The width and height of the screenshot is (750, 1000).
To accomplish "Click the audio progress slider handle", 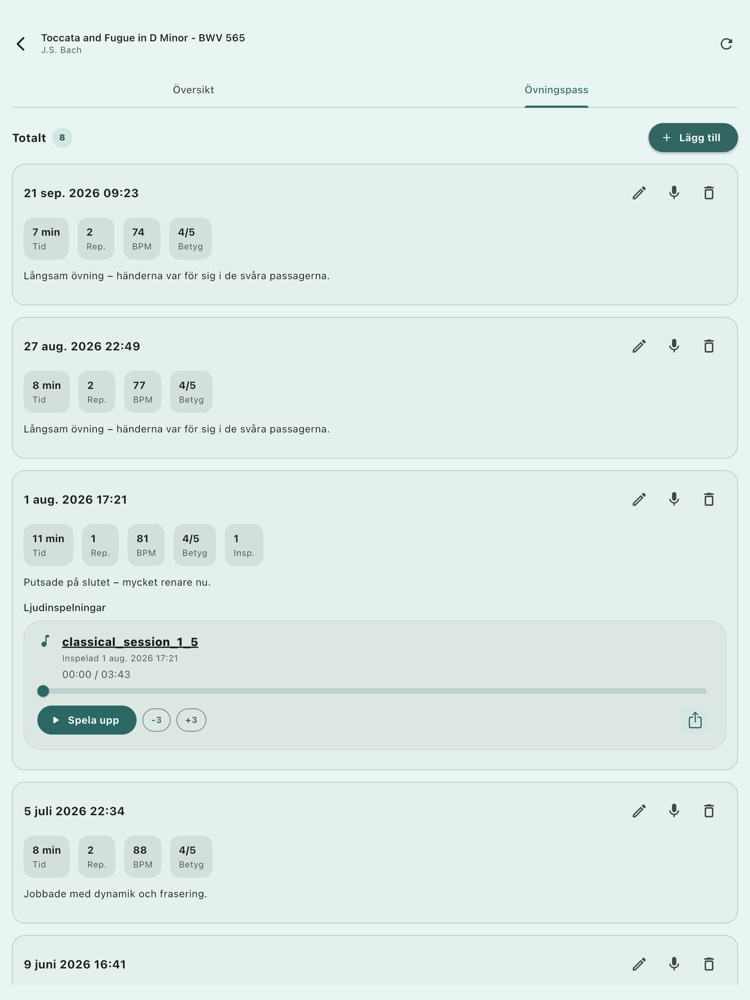I will pyautogui.click(x=43, y=691).
